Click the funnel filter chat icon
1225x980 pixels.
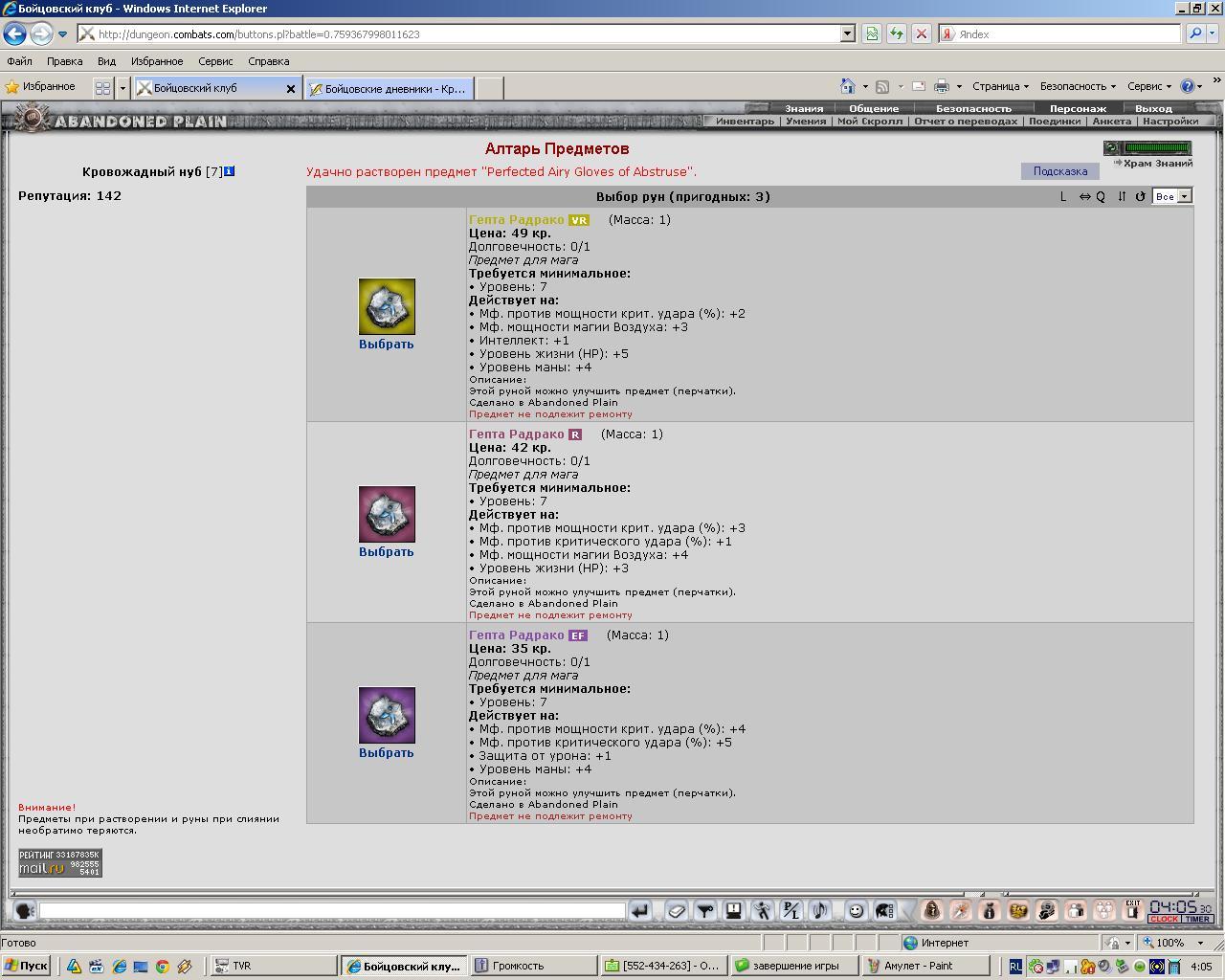coord(705,910)
